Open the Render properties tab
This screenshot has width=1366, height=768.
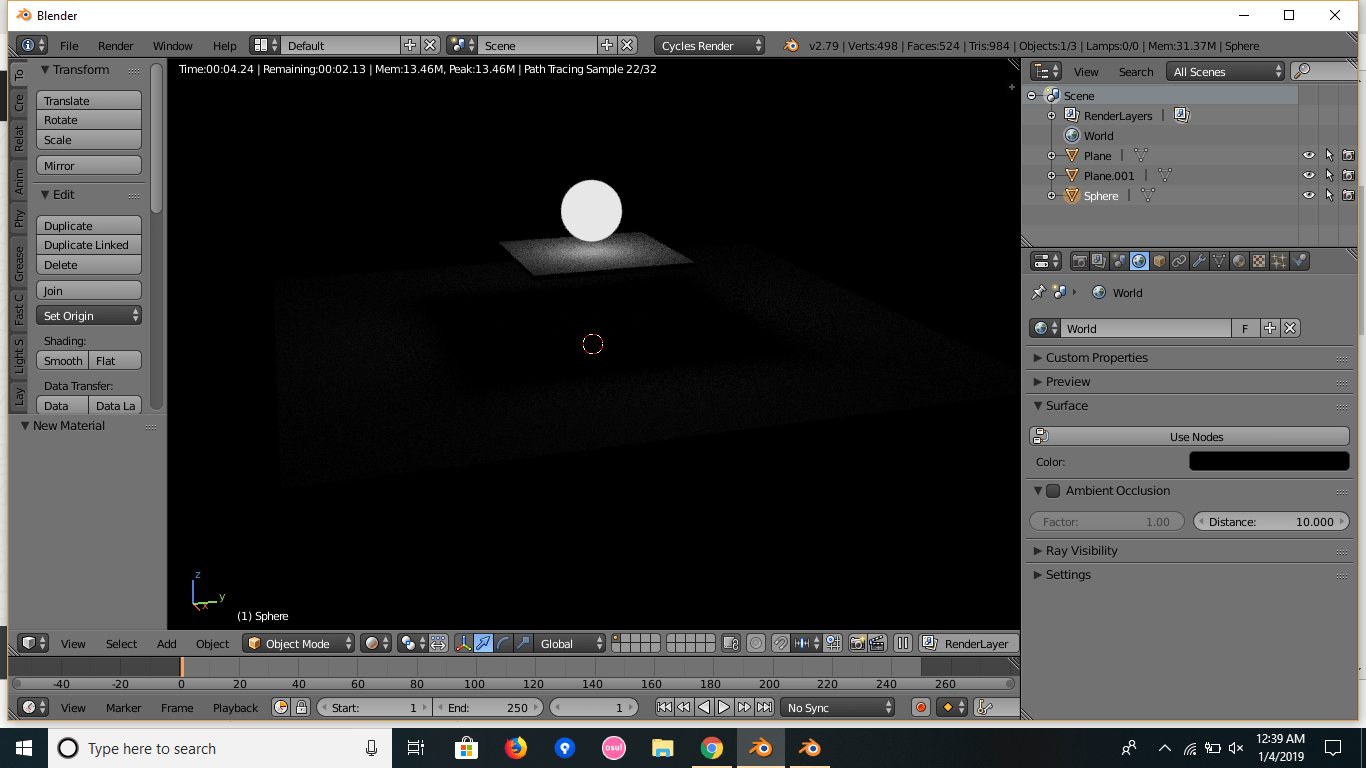pyautogui.click(x=1079, y=261)
